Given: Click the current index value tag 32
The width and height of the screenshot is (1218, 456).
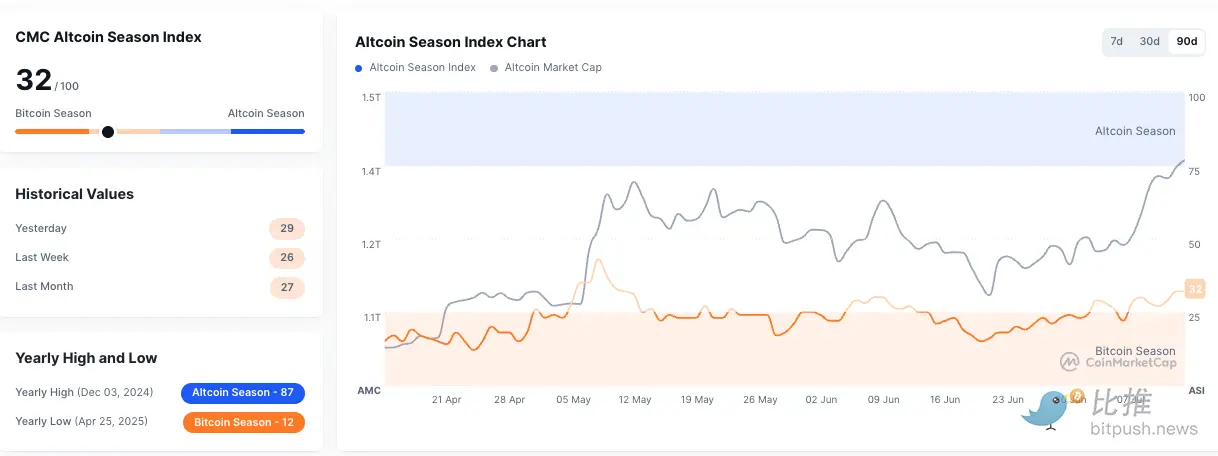Looking at the screenshot, I should pyautogui.click(x=1194, y=289).
